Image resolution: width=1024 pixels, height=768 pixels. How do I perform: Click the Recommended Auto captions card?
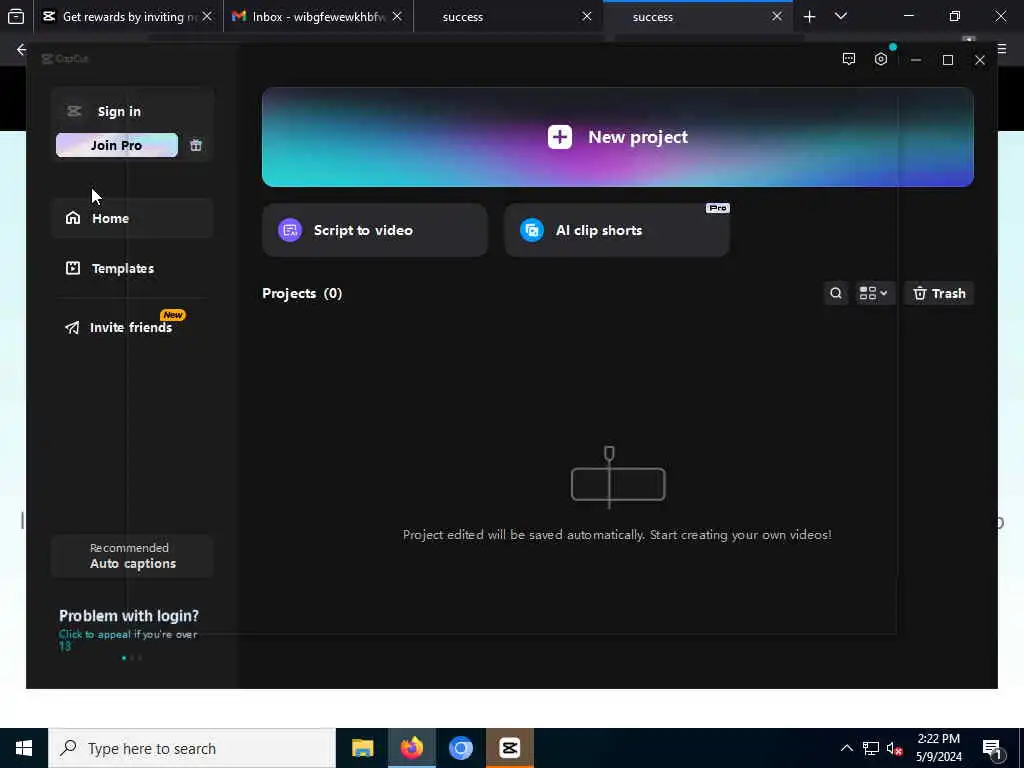(x=133, y=556)
